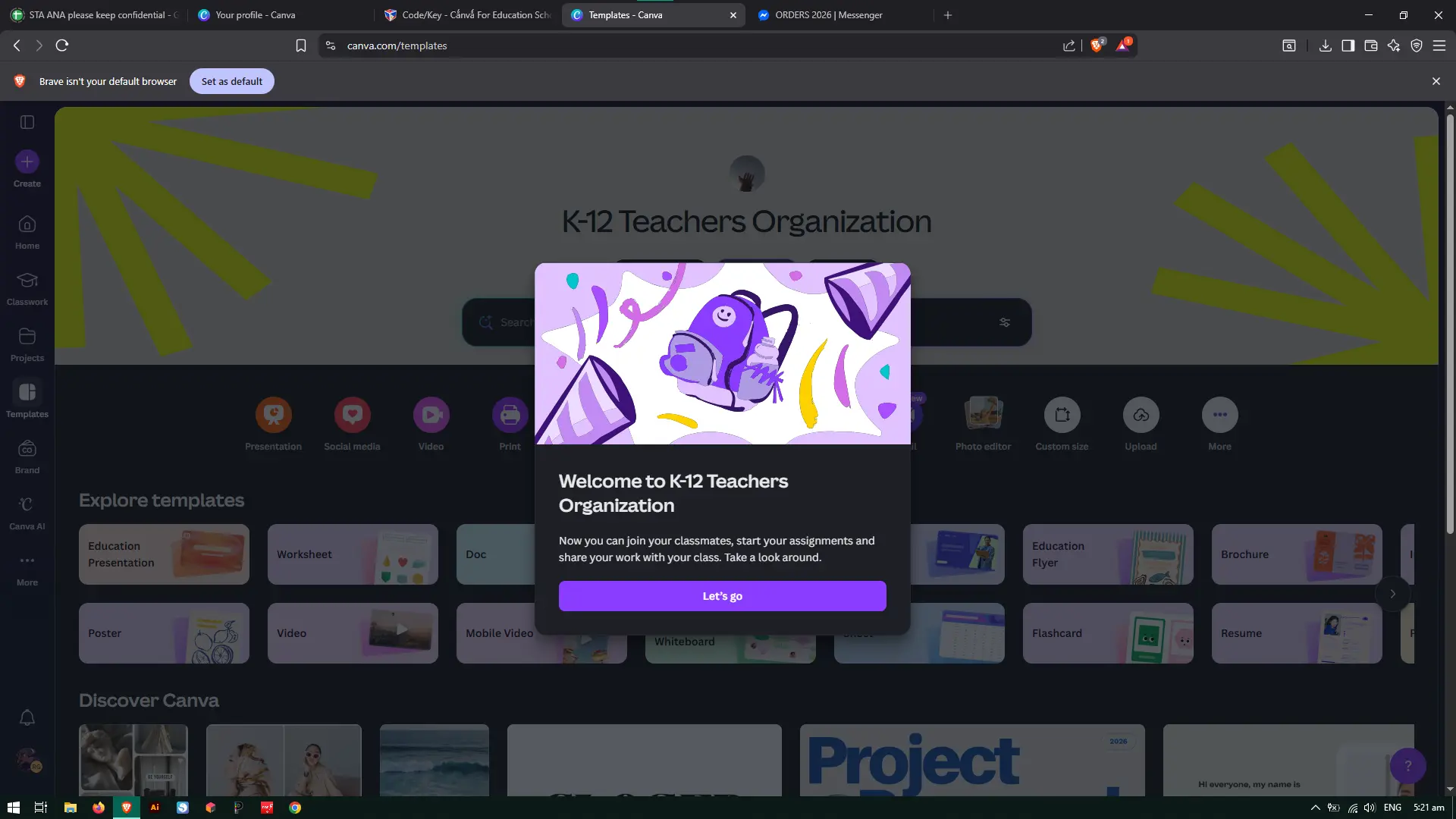This screenshot has height=819, width=1456.
Task: Open the Education Presentation template card
Action: tap(164, 554)
